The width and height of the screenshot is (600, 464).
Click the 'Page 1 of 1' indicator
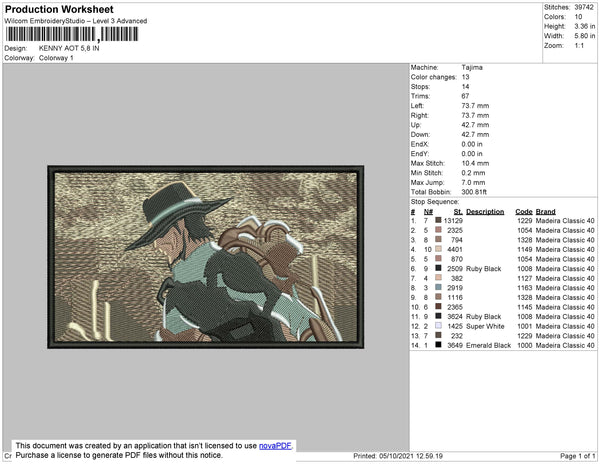578,456
